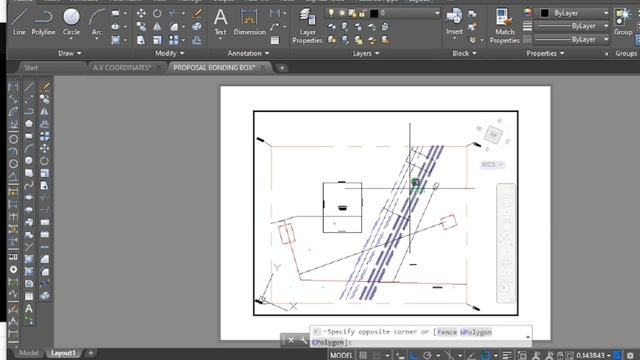
Task: Select the Layout1 tab
Action: point(63,353)
